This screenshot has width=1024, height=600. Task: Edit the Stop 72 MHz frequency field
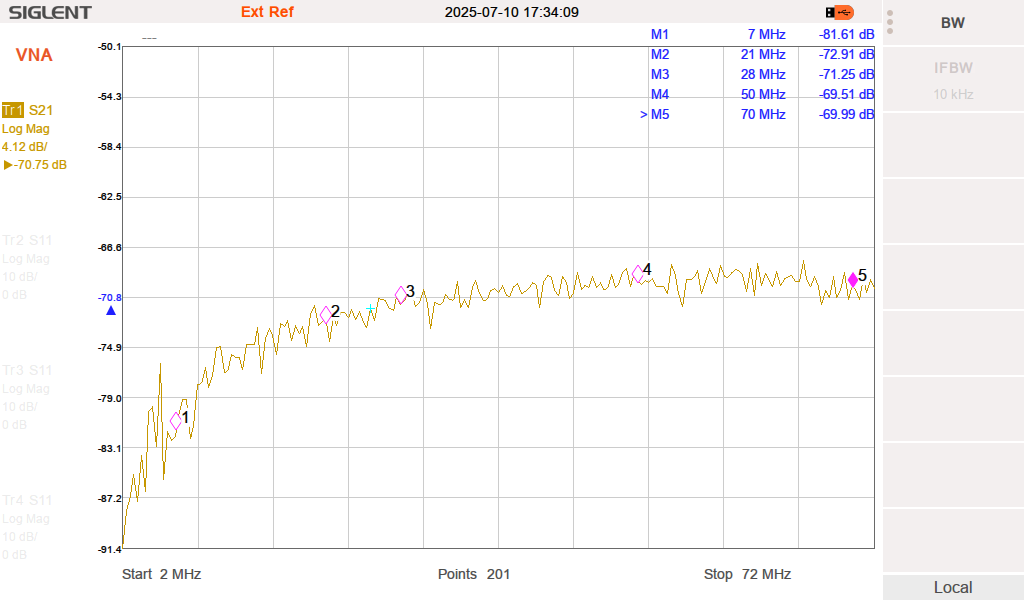pyautogui.click(x=747, y=574)
